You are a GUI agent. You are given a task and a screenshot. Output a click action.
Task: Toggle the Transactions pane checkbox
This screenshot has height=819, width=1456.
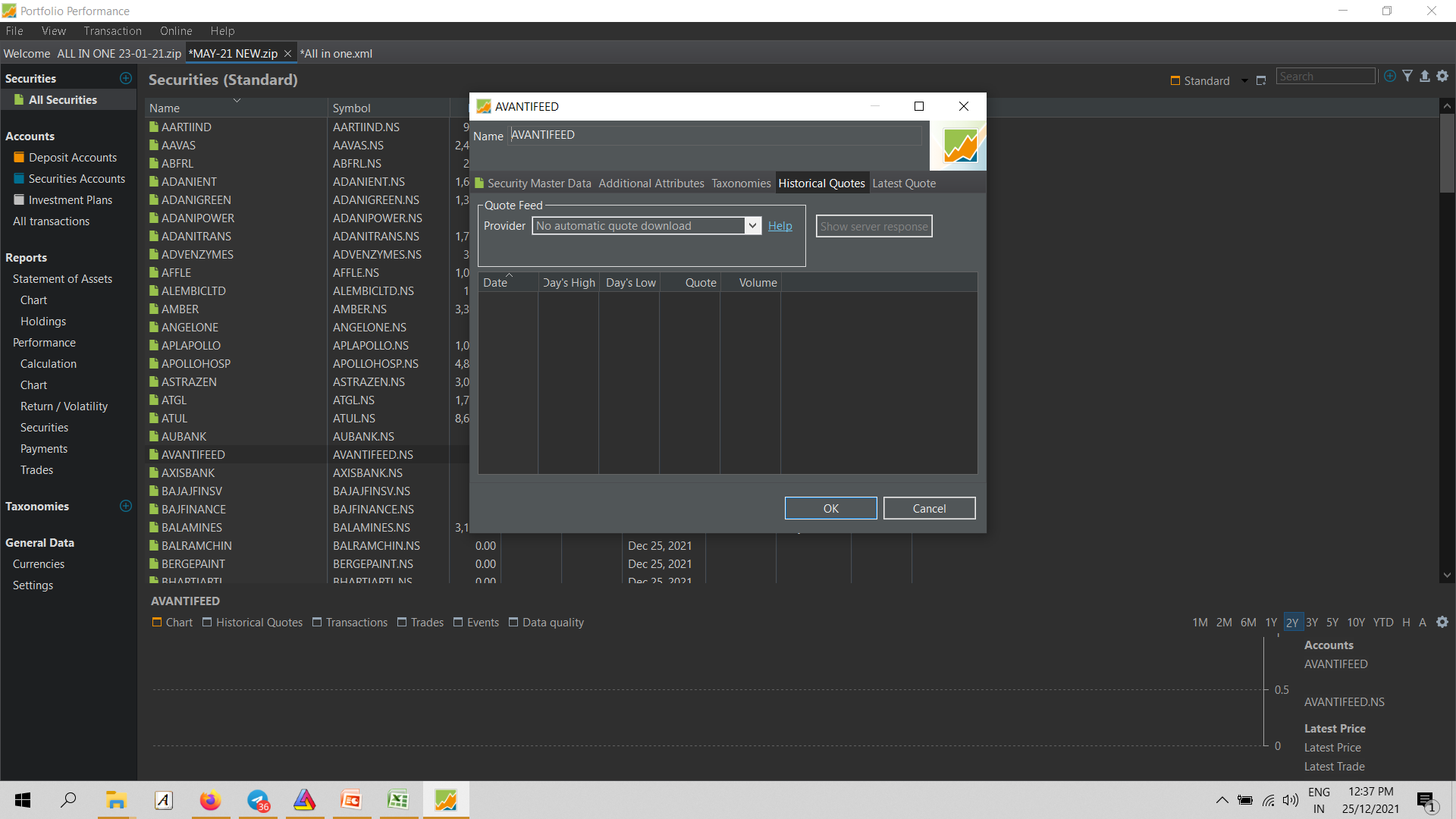(x=317, y=622)
